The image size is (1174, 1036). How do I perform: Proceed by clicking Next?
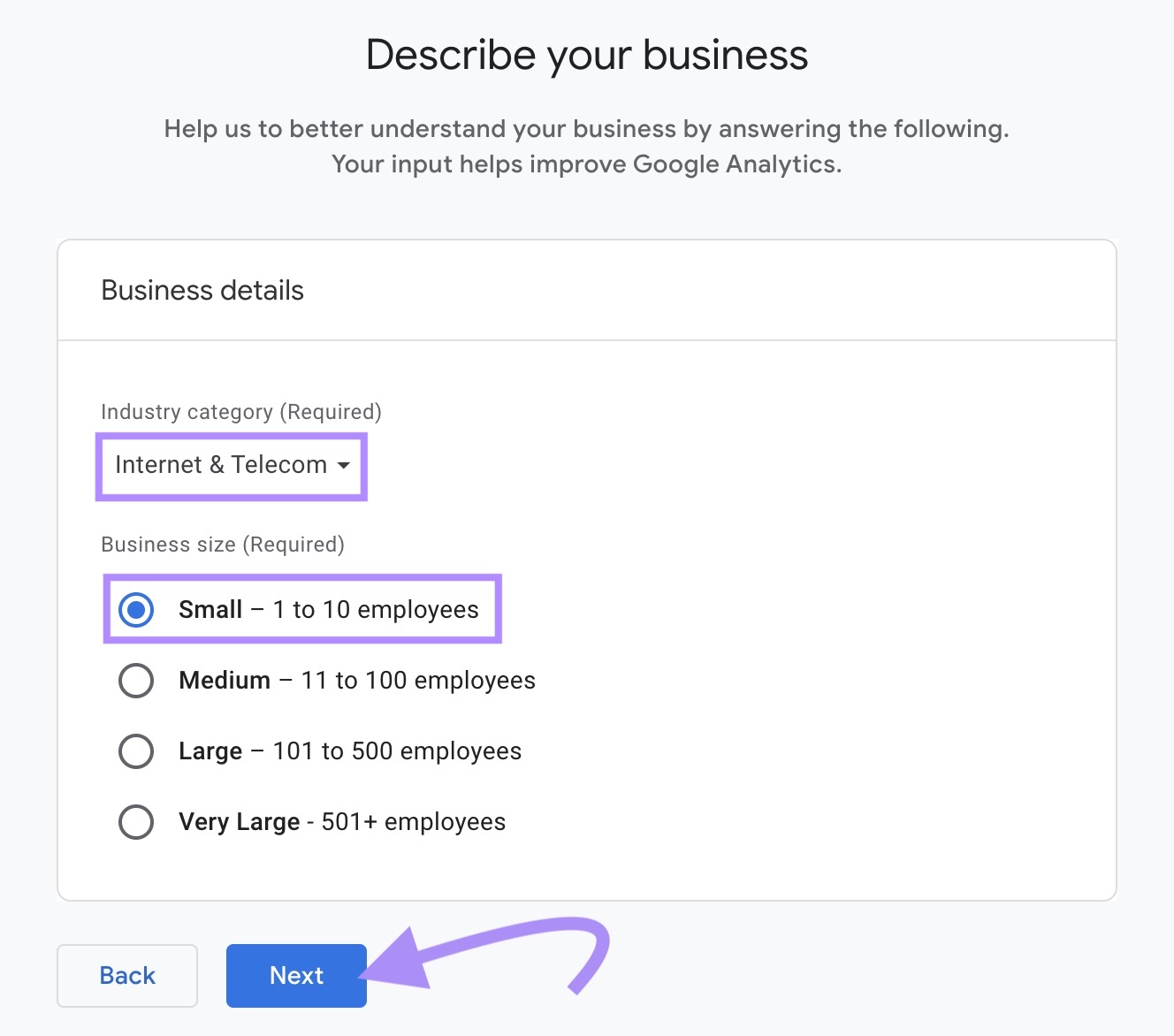(295, 975)
